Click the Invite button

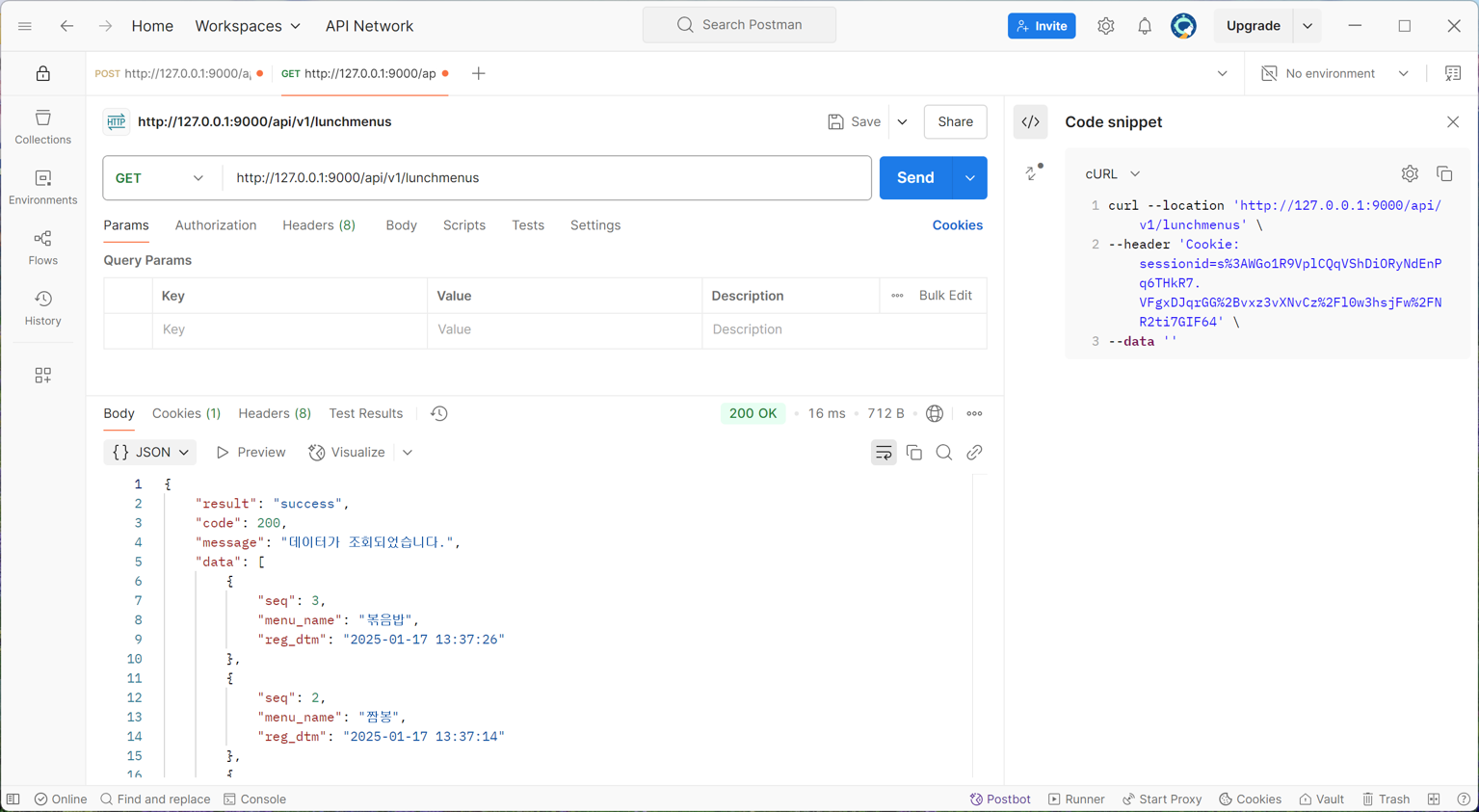point(1042,26)
